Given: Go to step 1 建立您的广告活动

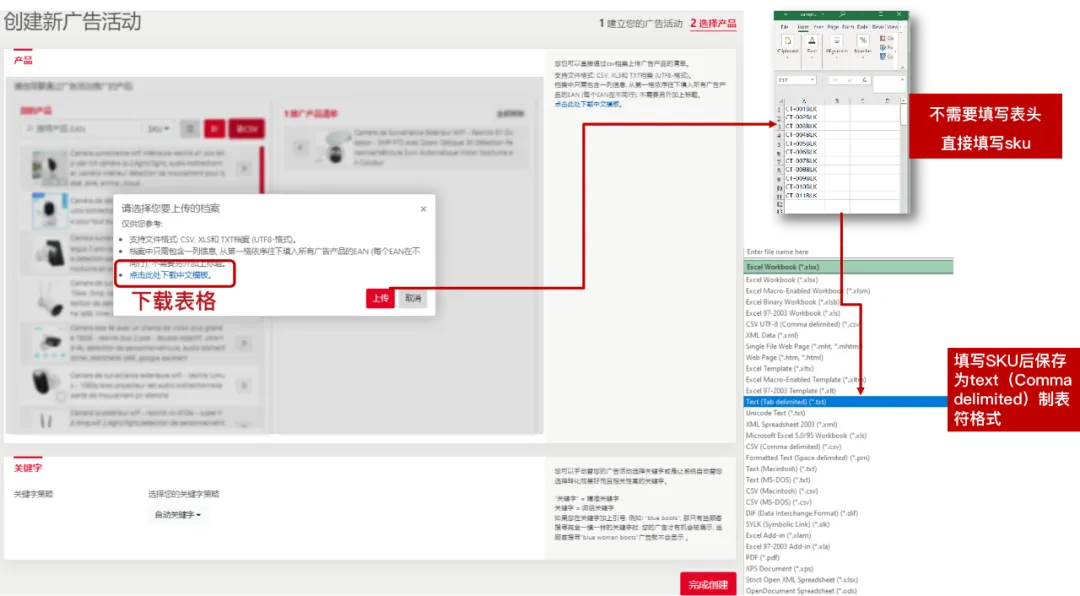Looking at the screenshot, I should (x=641, y=23).
